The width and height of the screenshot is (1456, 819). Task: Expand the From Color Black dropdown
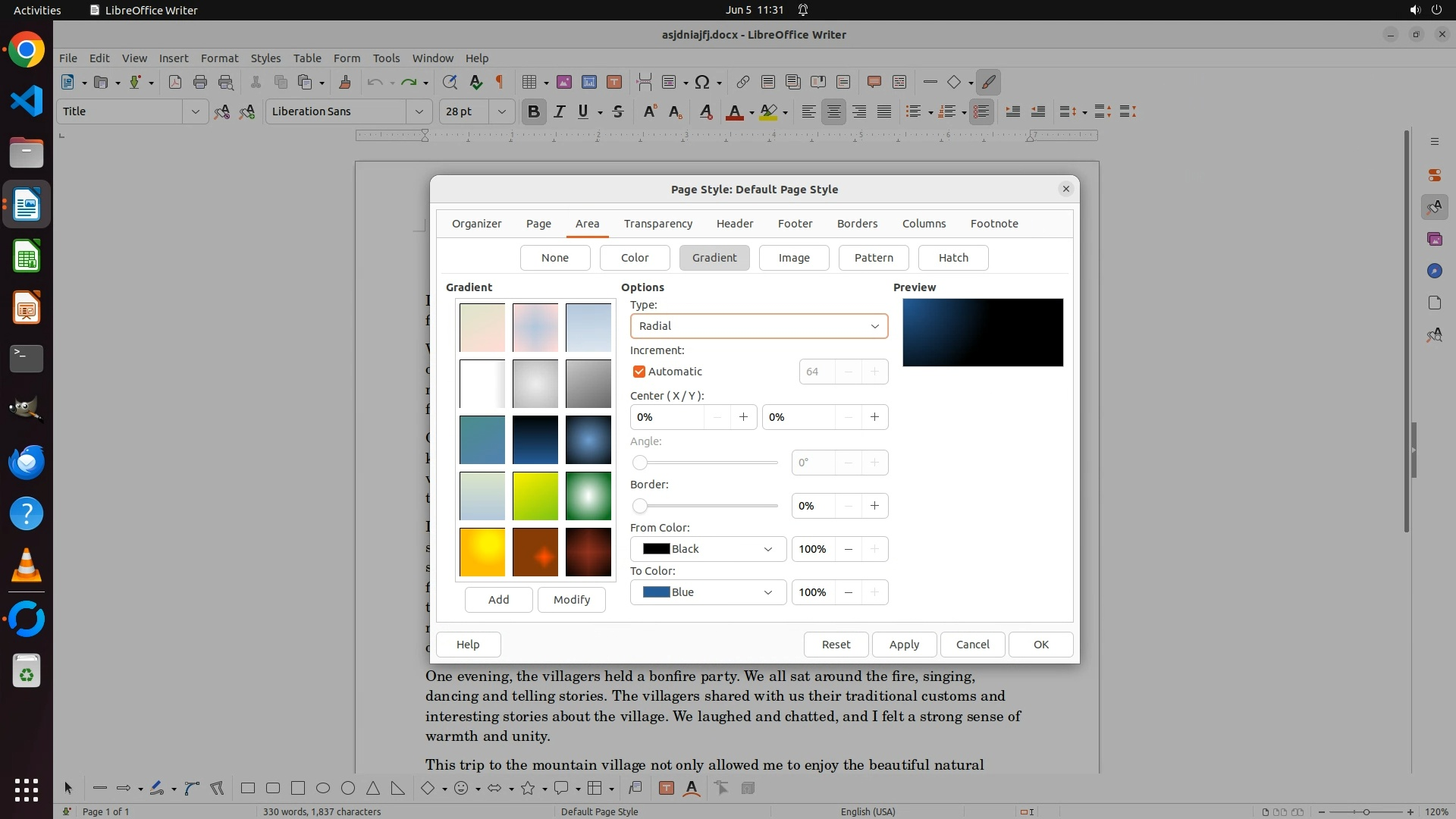tap(707, 549)
